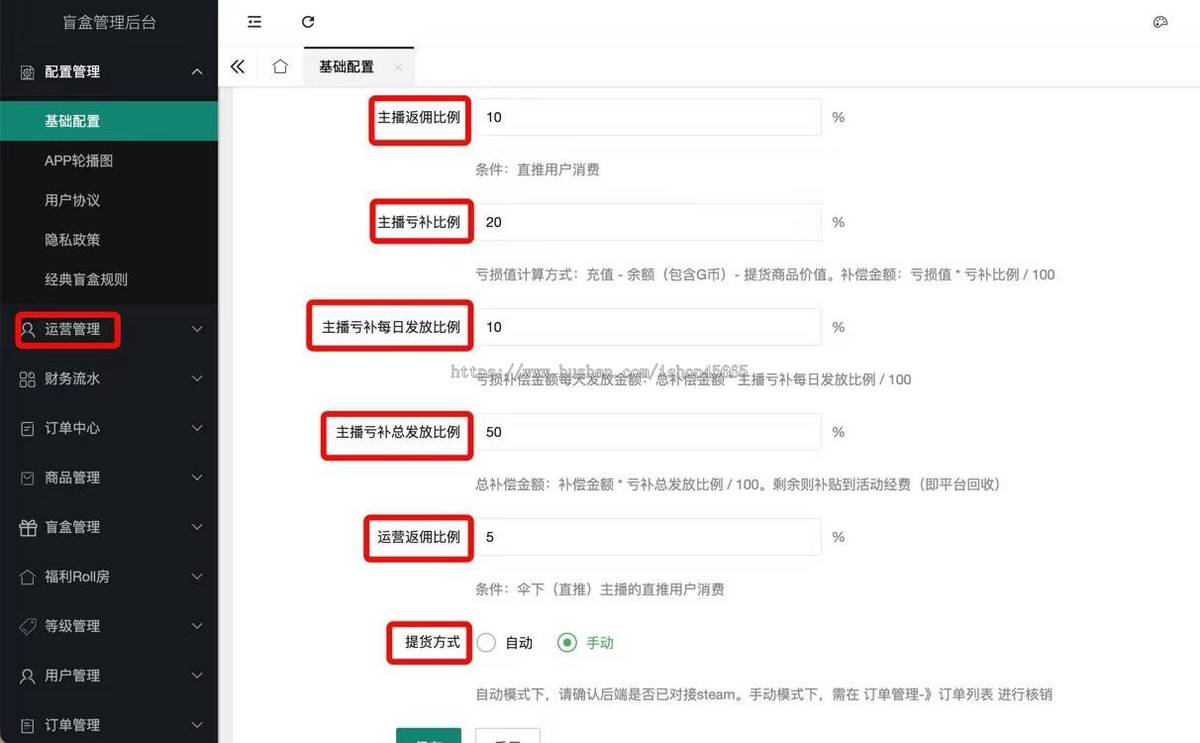Image resolution: width=1200 pixels, height=743 pixels.
Task: Click the green save button
Action: pos(429,736)
